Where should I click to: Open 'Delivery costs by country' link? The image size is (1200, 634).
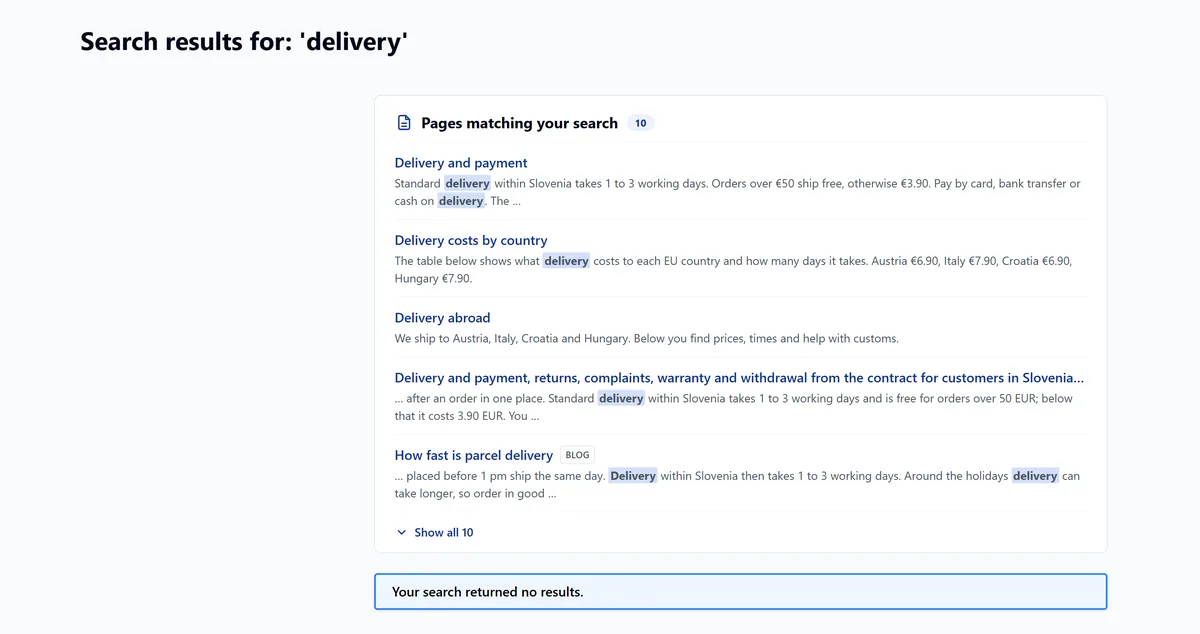(x=471, y=240)
